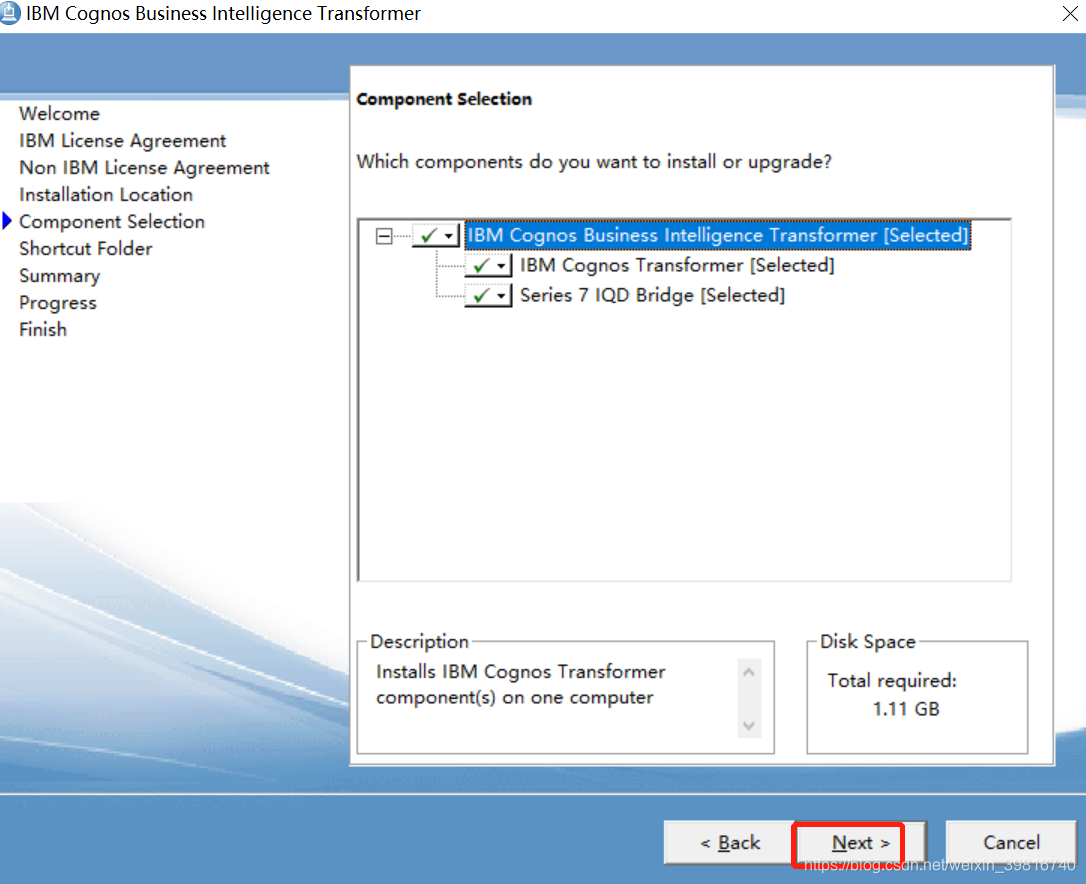Cancel the installation
The image size is (1086, 884).
1011,842
